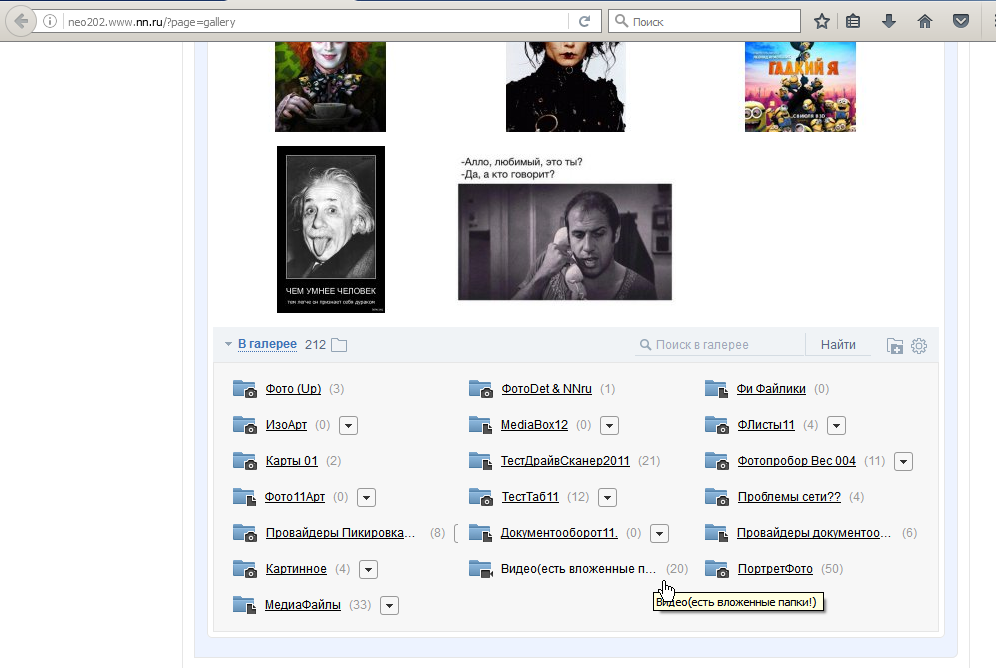Focus the browser Поиск search box
Screen dimensions: 996x668
[704, 22]
